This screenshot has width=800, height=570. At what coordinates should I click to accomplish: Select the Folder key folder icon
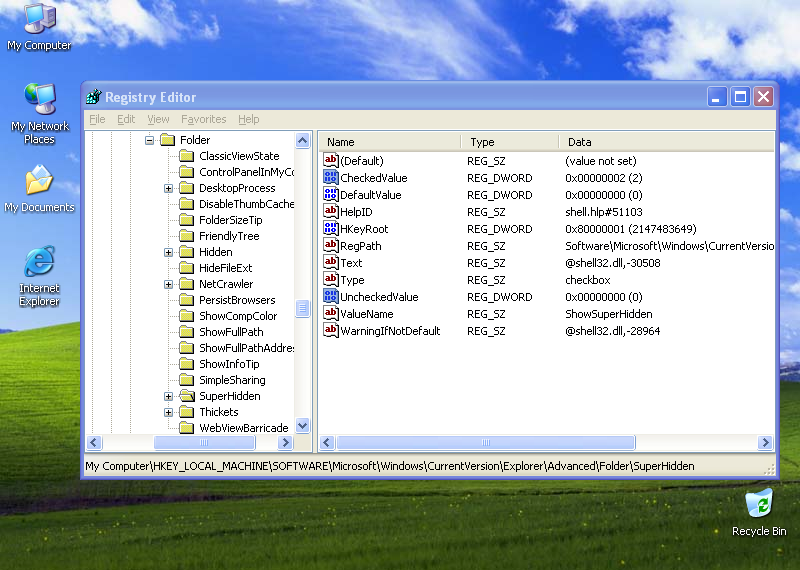pyautogui.click(x=167, y=140)
